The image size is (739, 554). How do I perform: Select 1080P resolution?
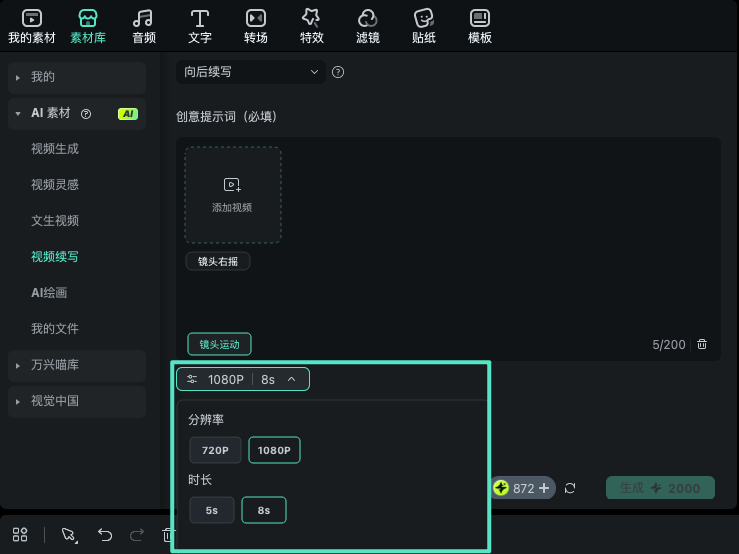(x=274, y=450)
